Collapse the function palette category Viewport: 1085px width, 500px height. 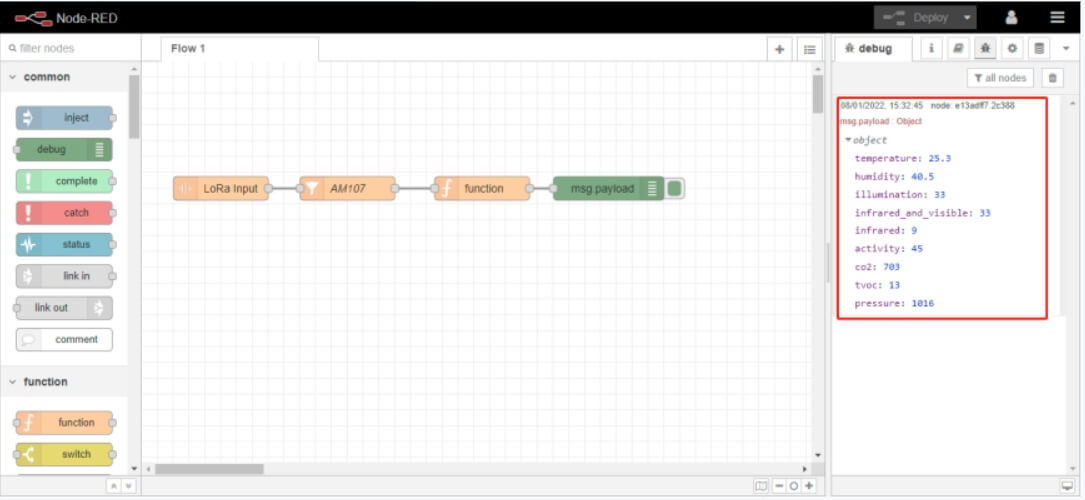click(x=13, y=382)
